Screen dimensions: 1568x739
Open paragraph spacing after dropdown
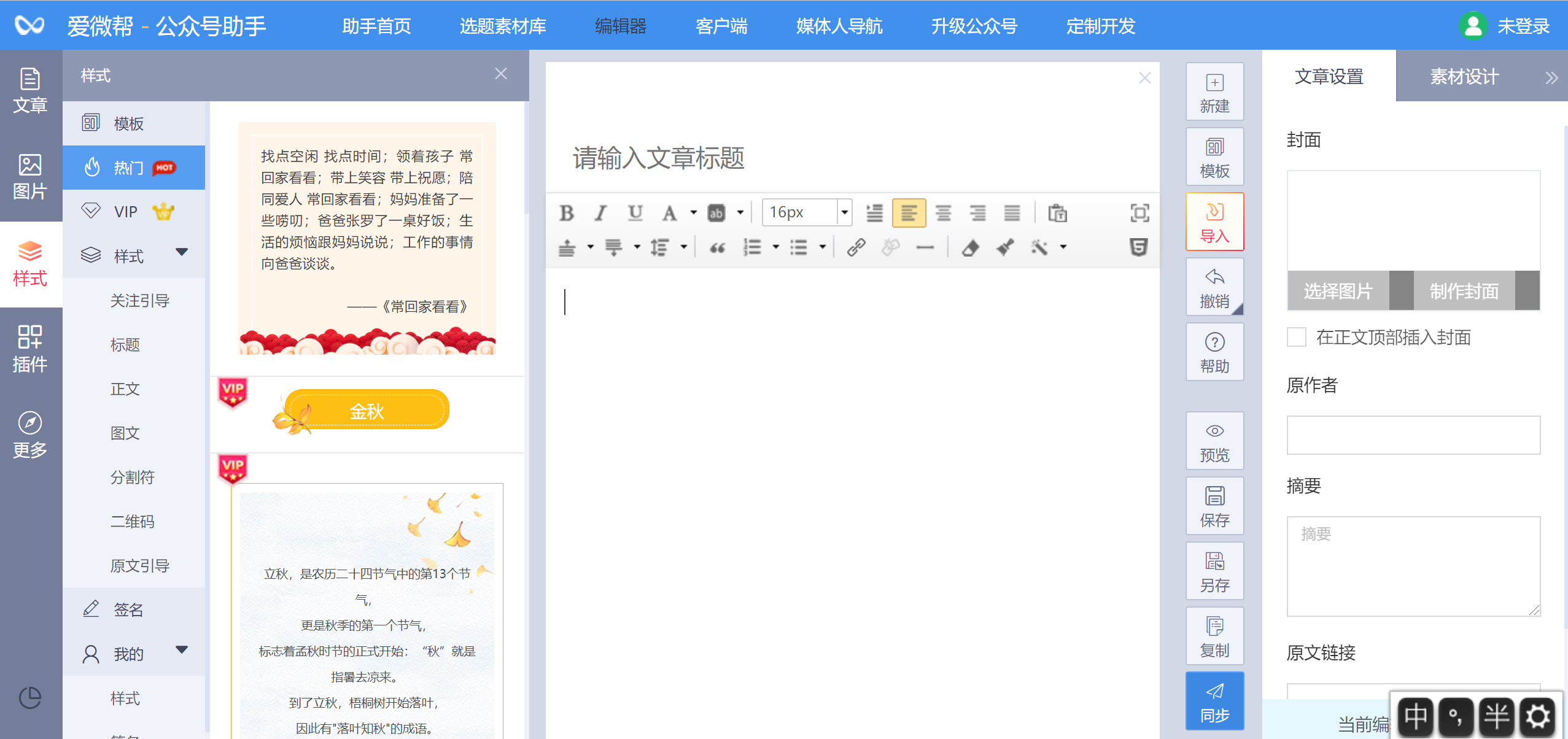pyautogui.click(x=637, y=247)
